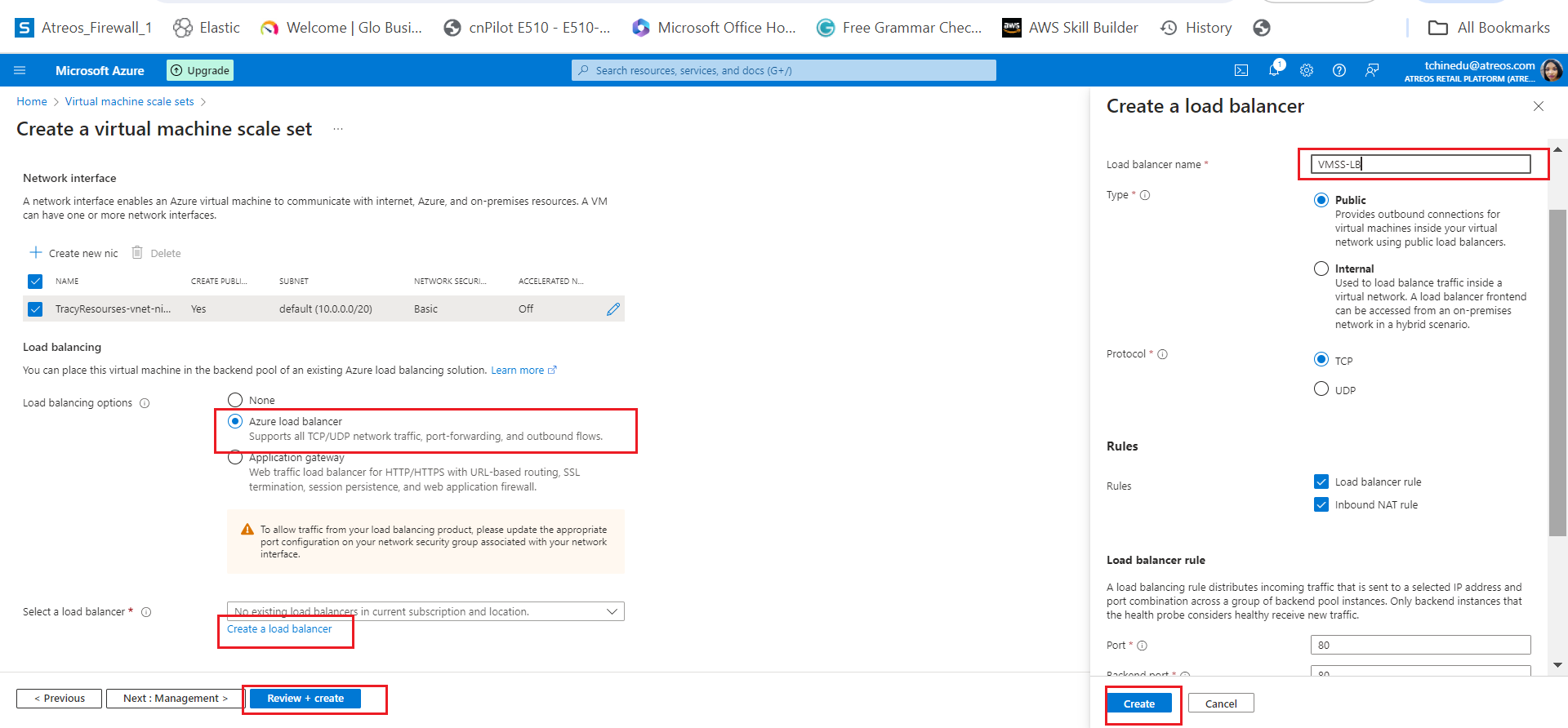Open the AWS Skill Builder bookmark
Screen dimensions: 1568x728
[1071, 28]
